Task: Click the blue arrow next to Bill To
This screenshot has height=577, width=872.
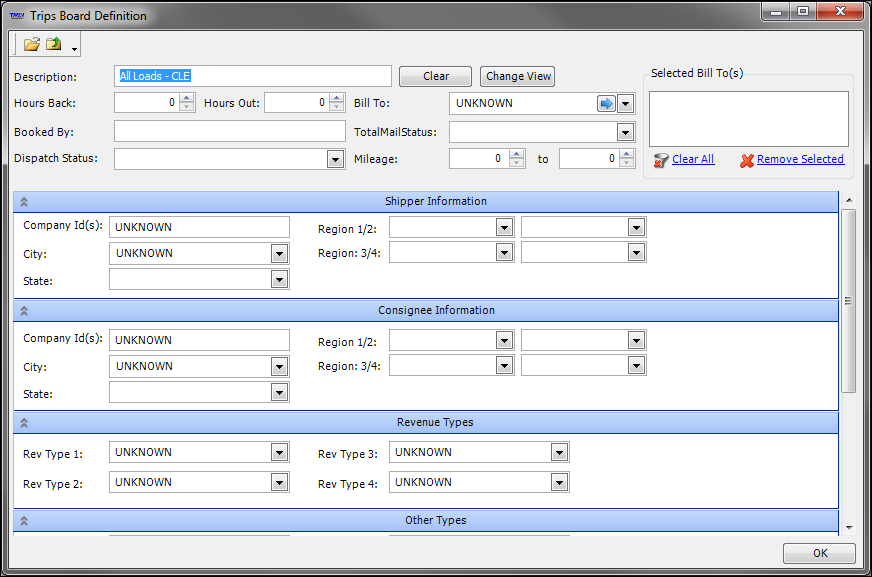Action: [606, 104]
